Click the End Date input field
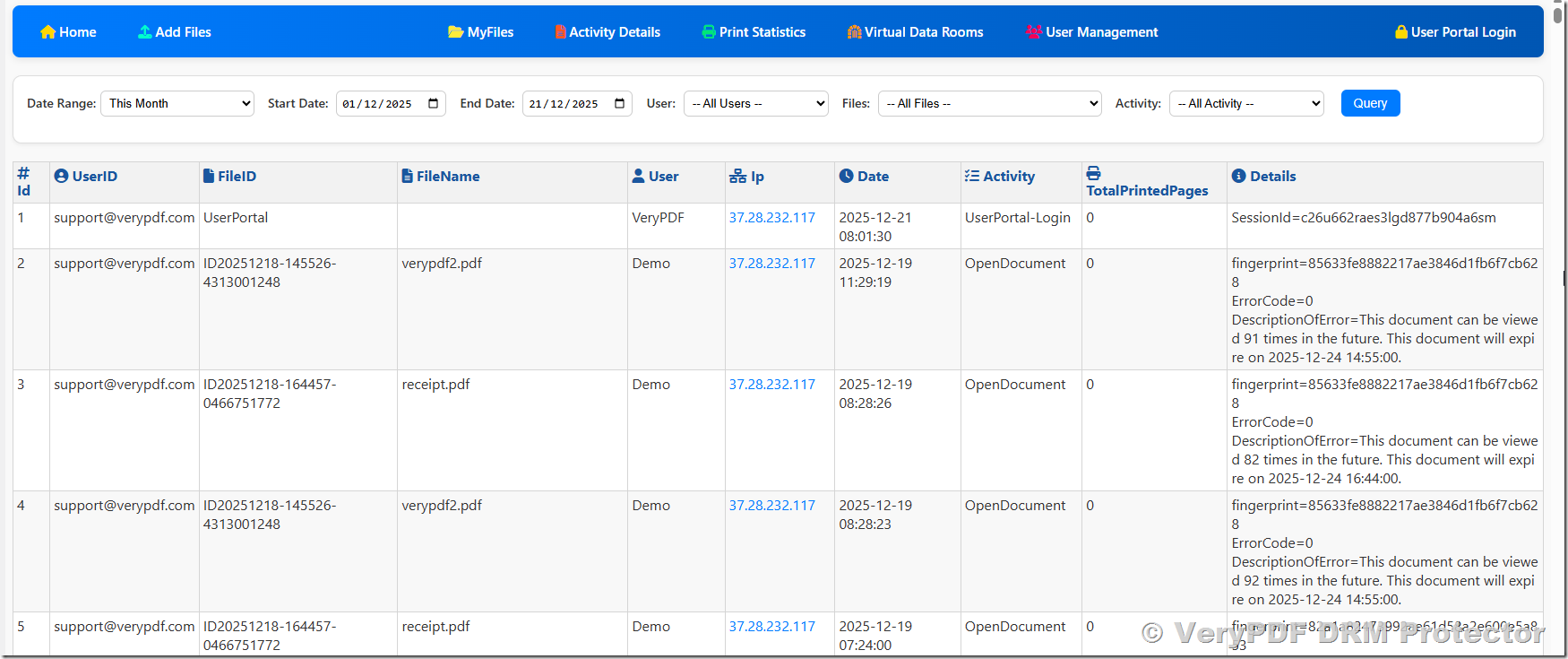Image resolution: width=1568 pixels, height=659 pixels. click(x=577, y=103)
